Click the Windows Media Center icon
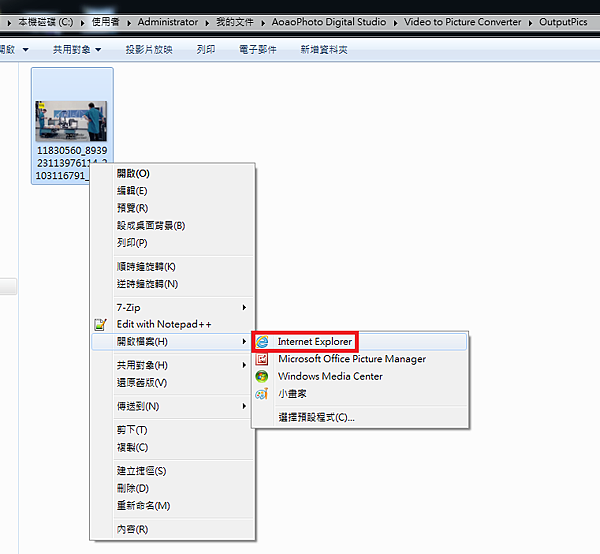The width and height of the screenshot is (600, 554). 262,376
